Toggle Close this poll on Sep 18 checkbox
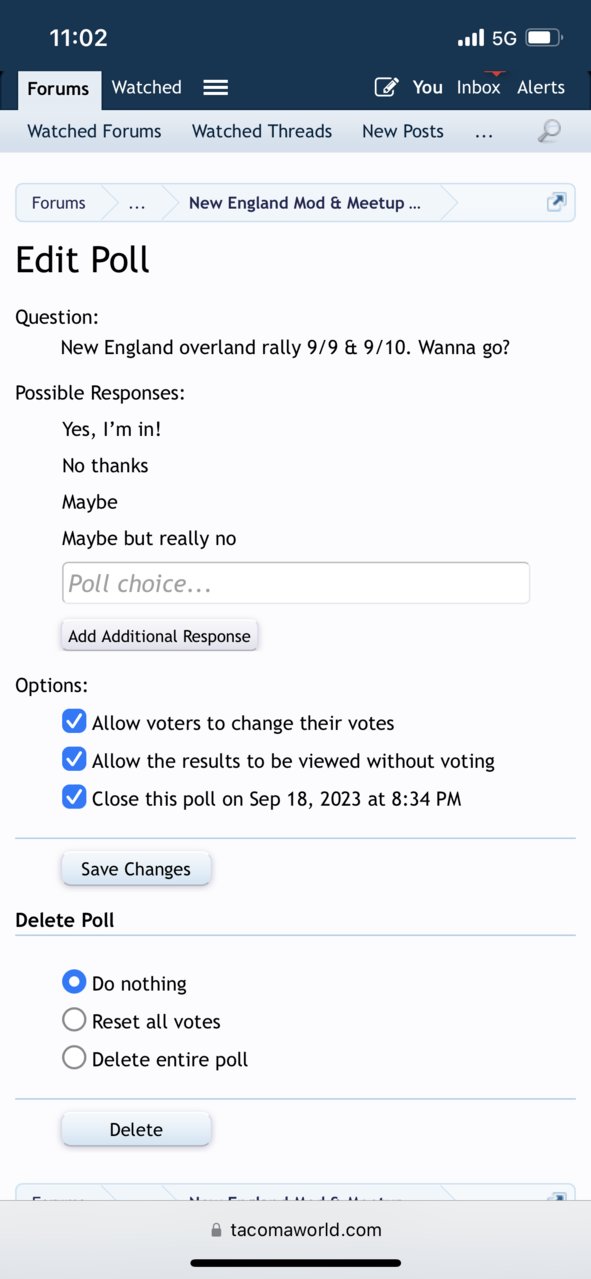Screen dimensions: 591x1279 pyautogui.click(x=74, y=797)
